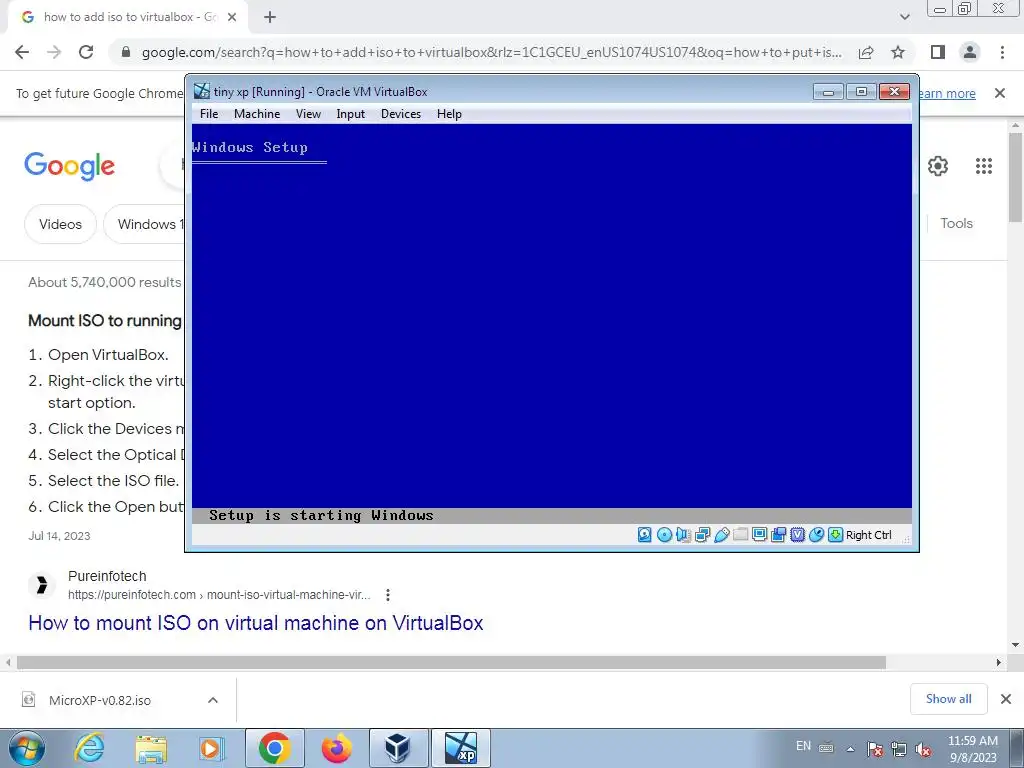This screenshot has width=1024, height=768.
Task: Open Windows Media Player from taskbar
Action: (x=211, y=748)
